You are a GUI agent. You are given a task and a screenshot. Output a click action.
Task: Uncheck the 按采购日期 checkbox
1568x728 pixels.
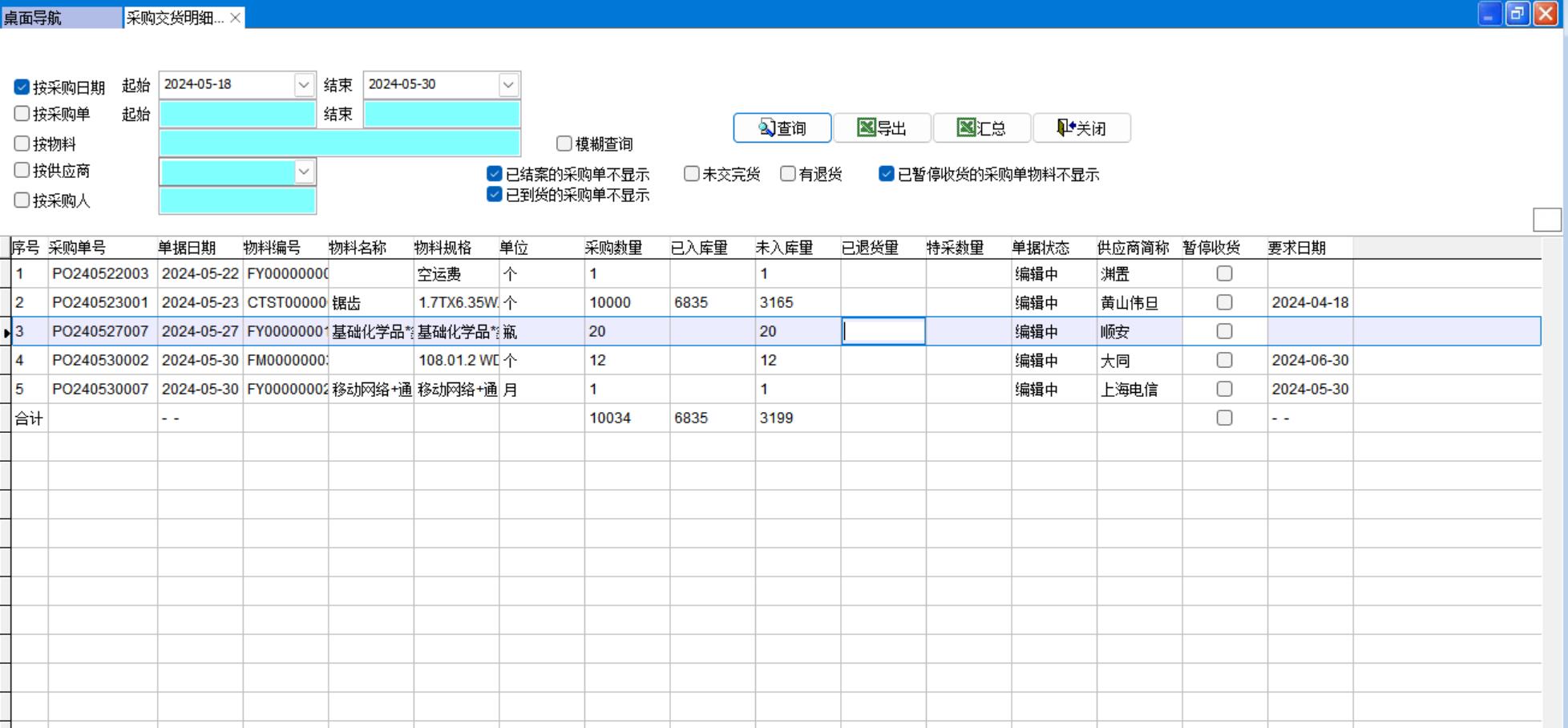22,87
